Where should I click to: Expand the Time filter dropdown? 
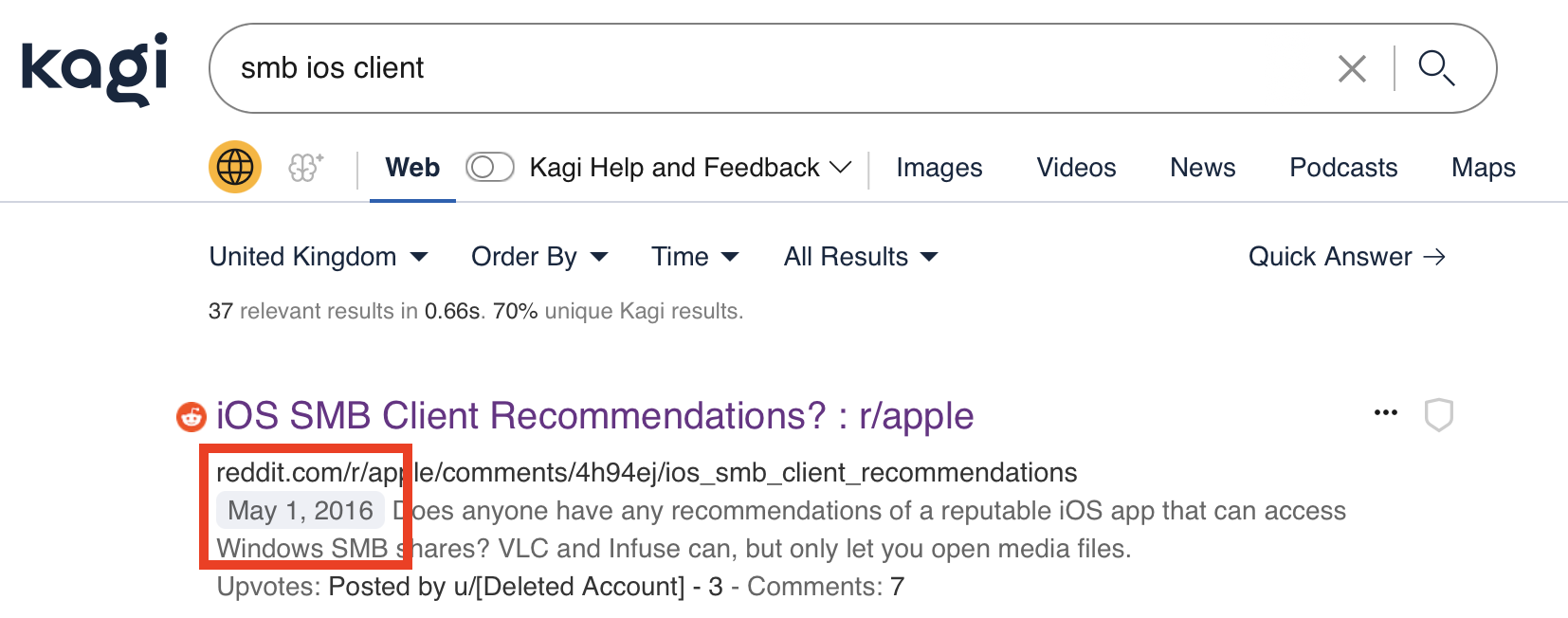pyautogui.click(x=695, y=257)
